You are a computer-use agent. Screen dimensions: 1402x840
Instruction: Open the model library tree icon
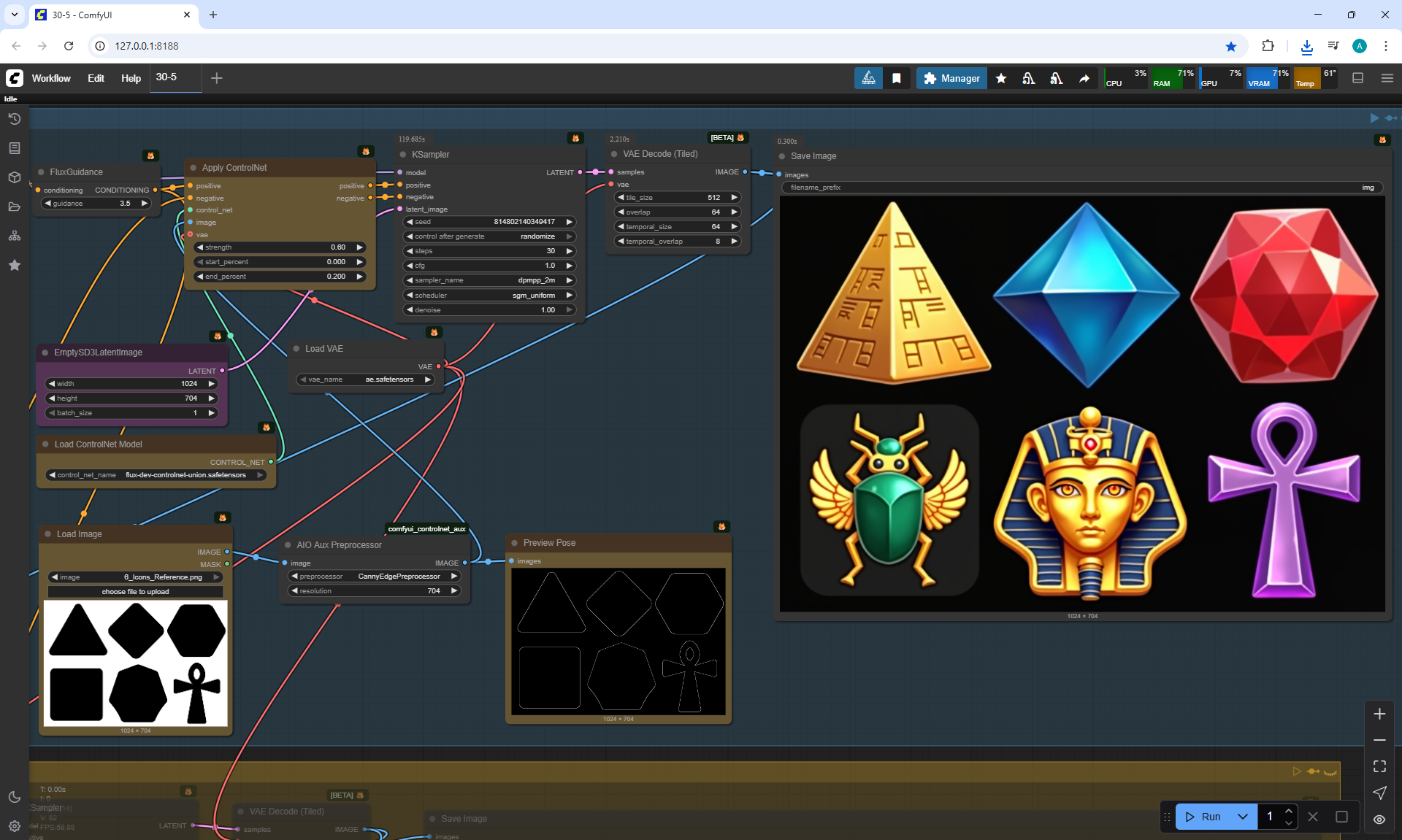14,236
